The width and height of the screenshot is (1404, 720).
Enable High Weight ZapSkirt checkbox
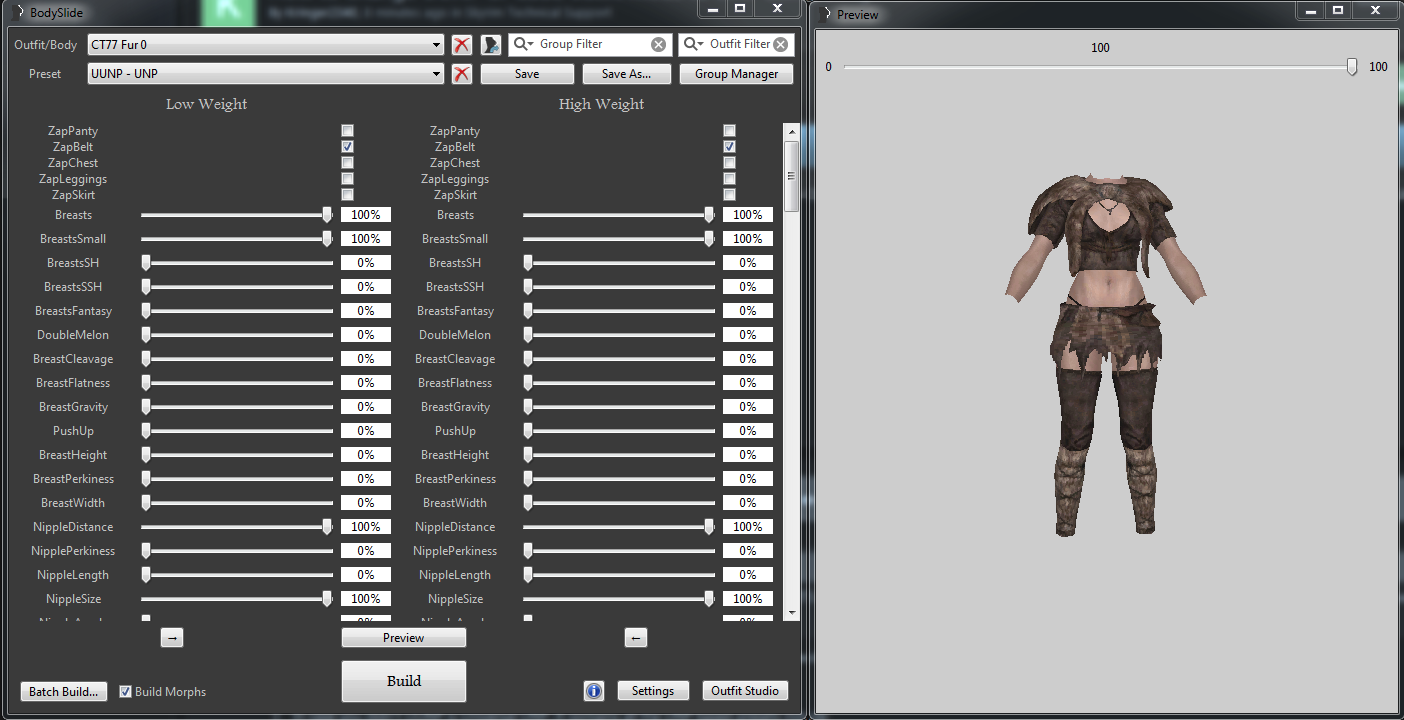730,195
